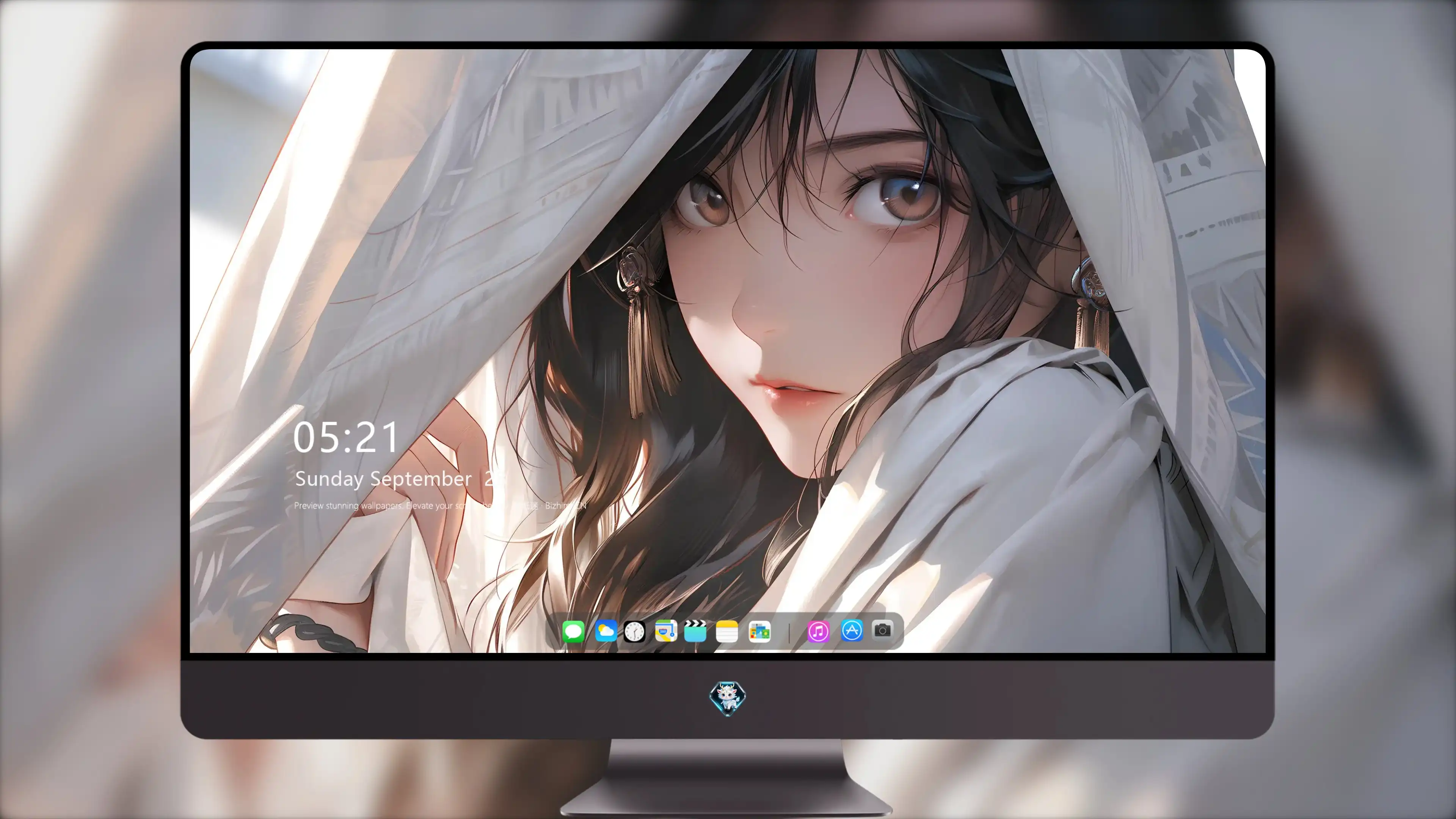
Task: Launch the pink iTunes music app
Action: point(819,631)
